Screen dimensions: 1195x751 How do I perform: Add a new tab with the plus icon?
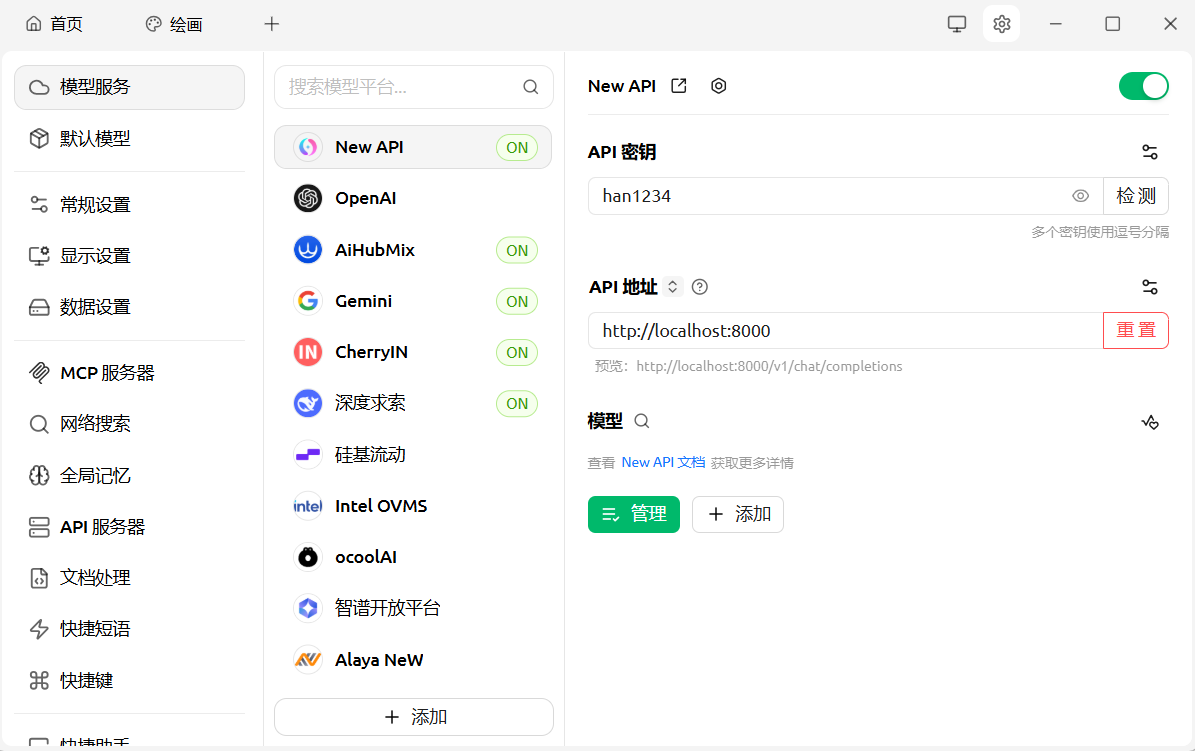pos(272,24)
